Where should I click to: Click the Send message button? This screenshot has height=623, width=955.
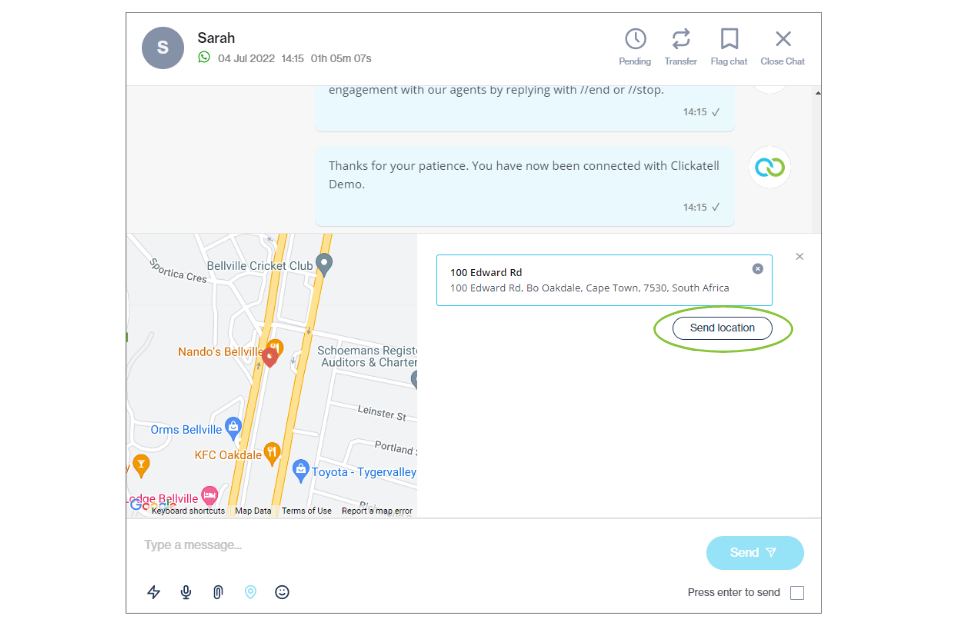click(x=754, y=553)
